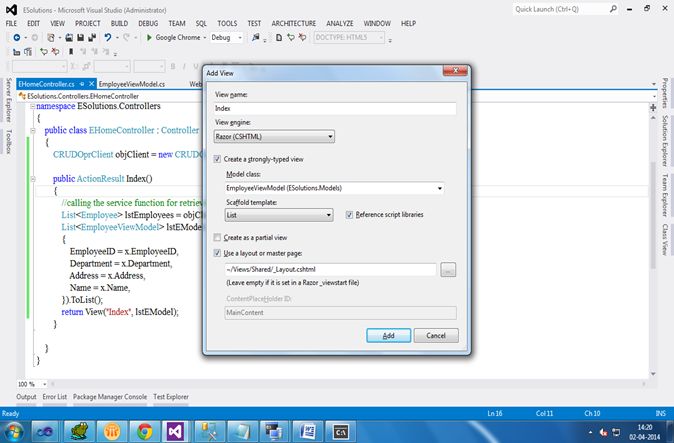Click the bookmark icon in second toolbar row
Image resolution: width=674 pixels, height=443 pixels.
(71, 52)
